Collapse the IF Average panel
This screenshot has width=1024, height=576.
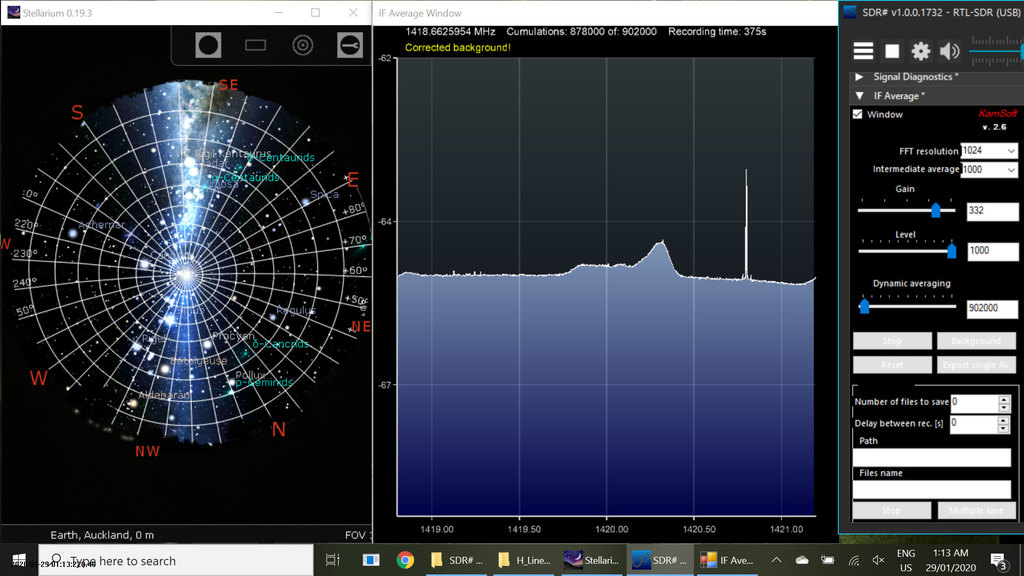[x=859, y=96]
